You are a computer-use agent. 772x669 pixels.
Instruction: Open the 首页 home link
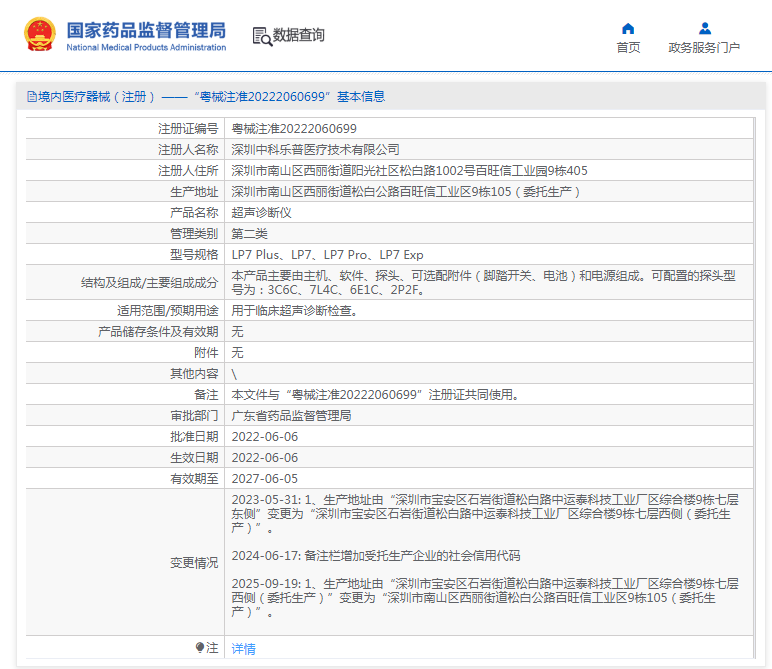(628, 48)
